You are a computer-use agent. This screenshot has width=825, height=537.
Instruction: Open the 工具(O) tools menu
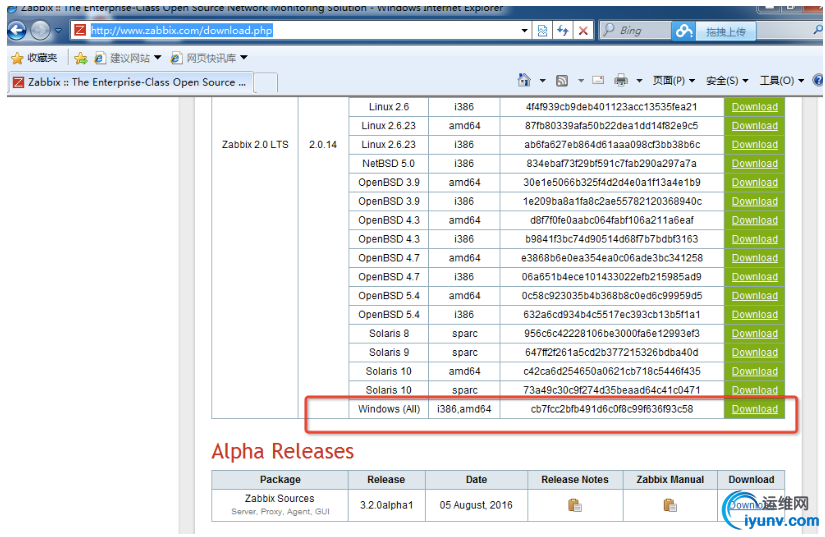point(781,80)
